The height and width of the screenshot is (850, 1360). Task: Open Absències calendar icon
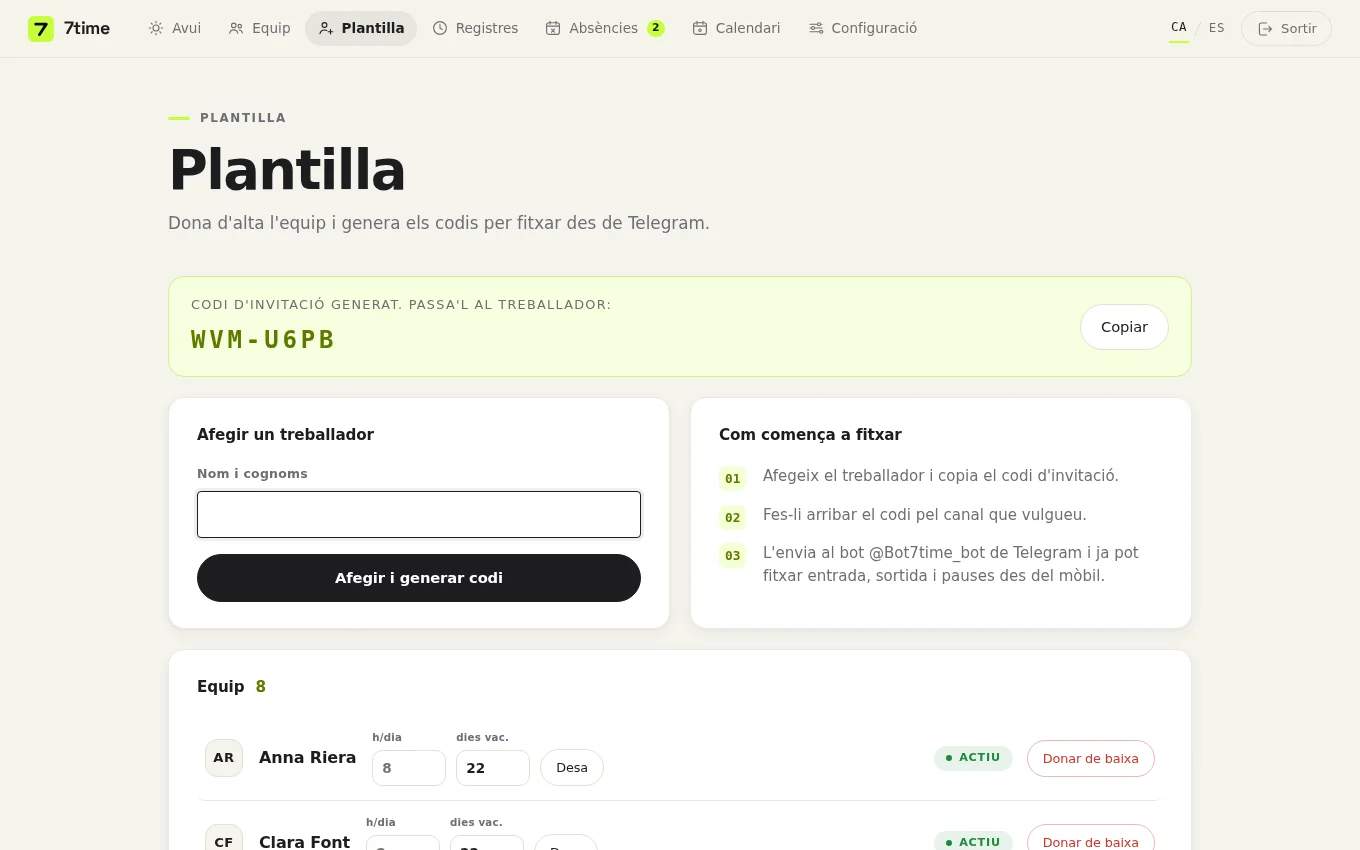(x=553, y=28)
